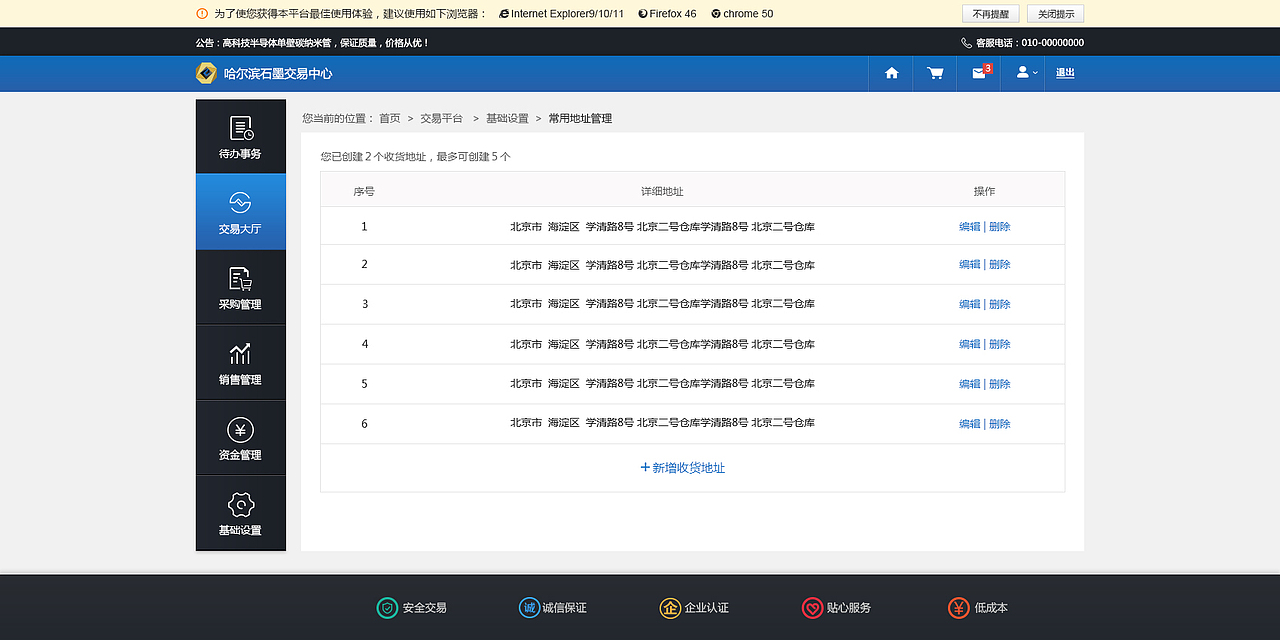Open 资金管理 from the sidebar

[x=240, y=438]
